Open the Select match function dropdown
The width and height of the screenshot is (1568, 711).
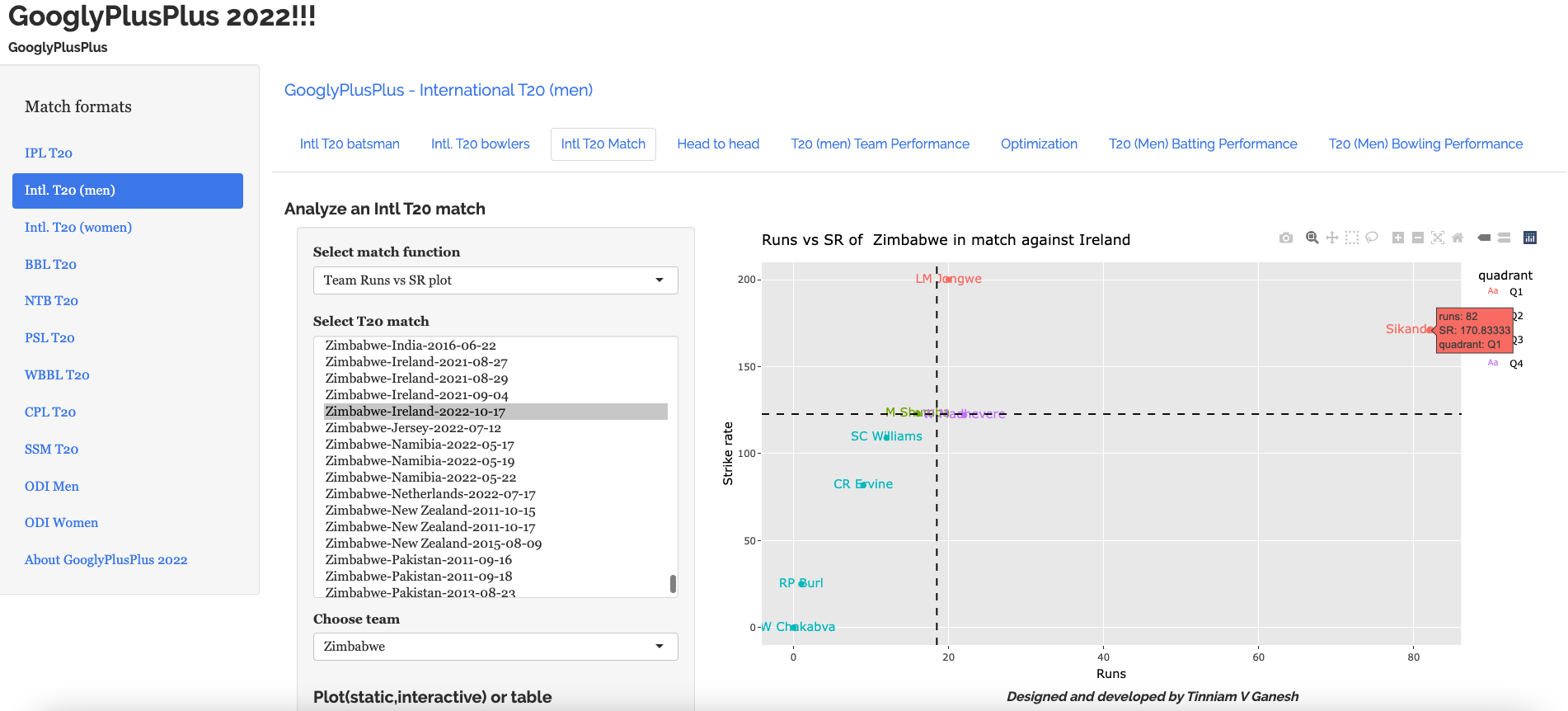tap(495, 280)
